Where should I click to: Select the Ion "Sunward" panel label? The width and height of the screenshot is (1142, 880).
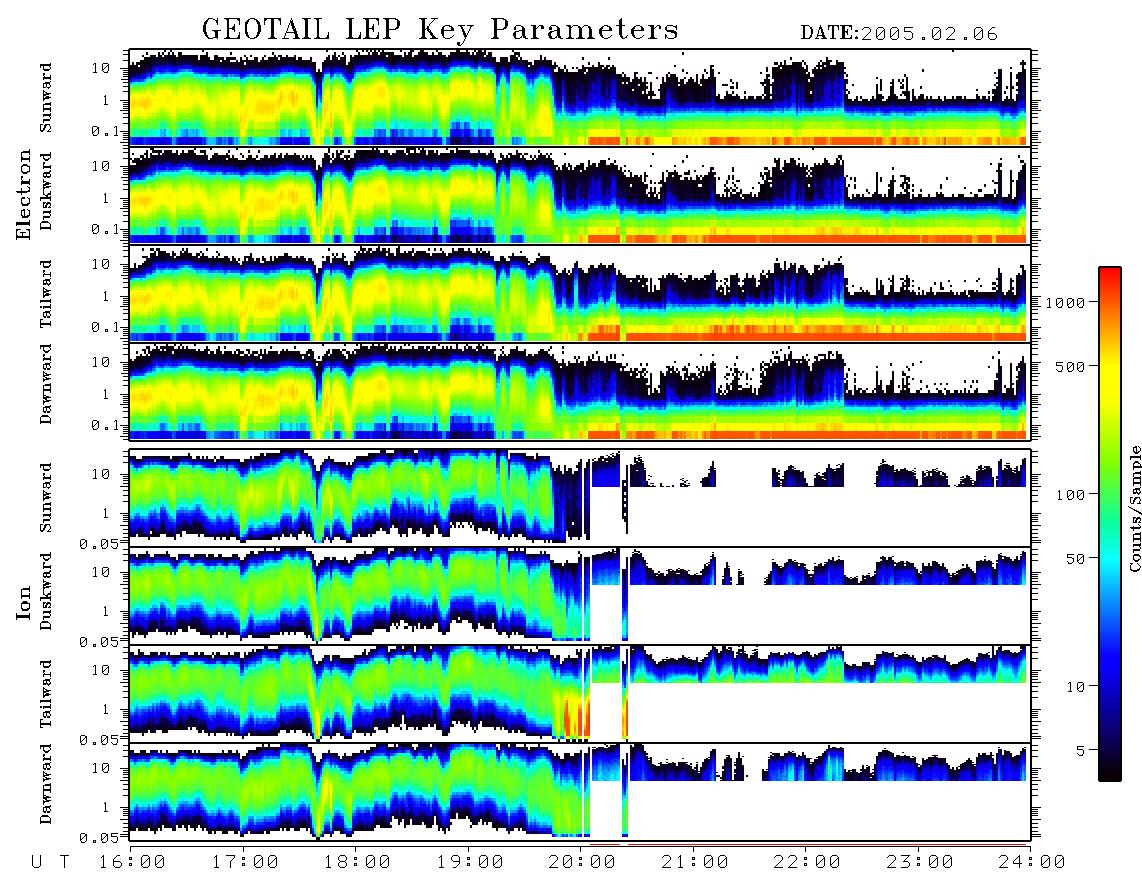pyautogui.click(x=46, y=498)
